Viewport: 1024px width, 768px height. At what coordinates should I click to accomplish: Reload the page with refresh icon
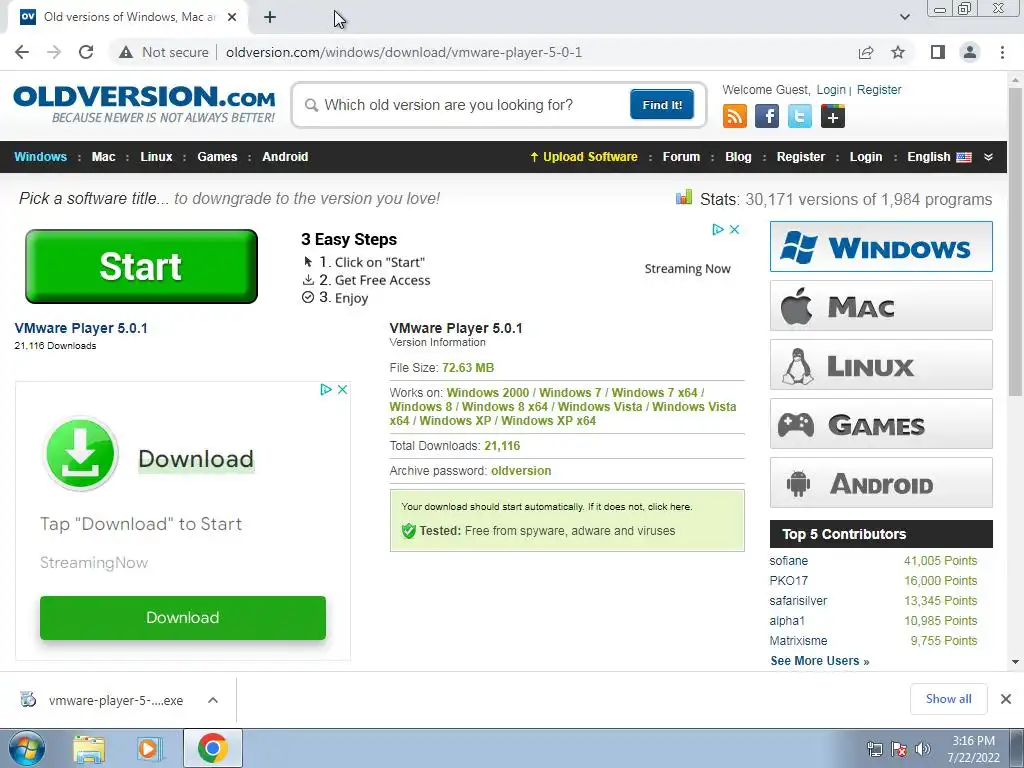[x=86, y=52]
